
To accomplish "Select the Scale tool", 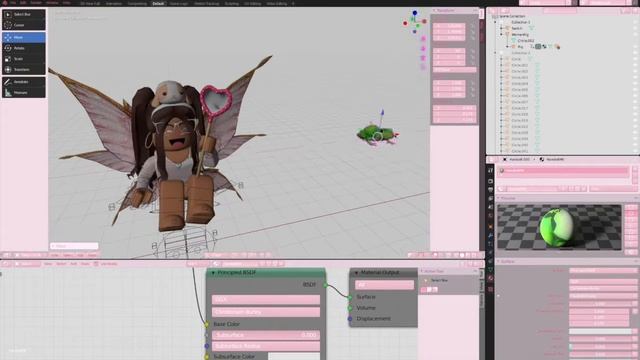I will pos(24,59).
